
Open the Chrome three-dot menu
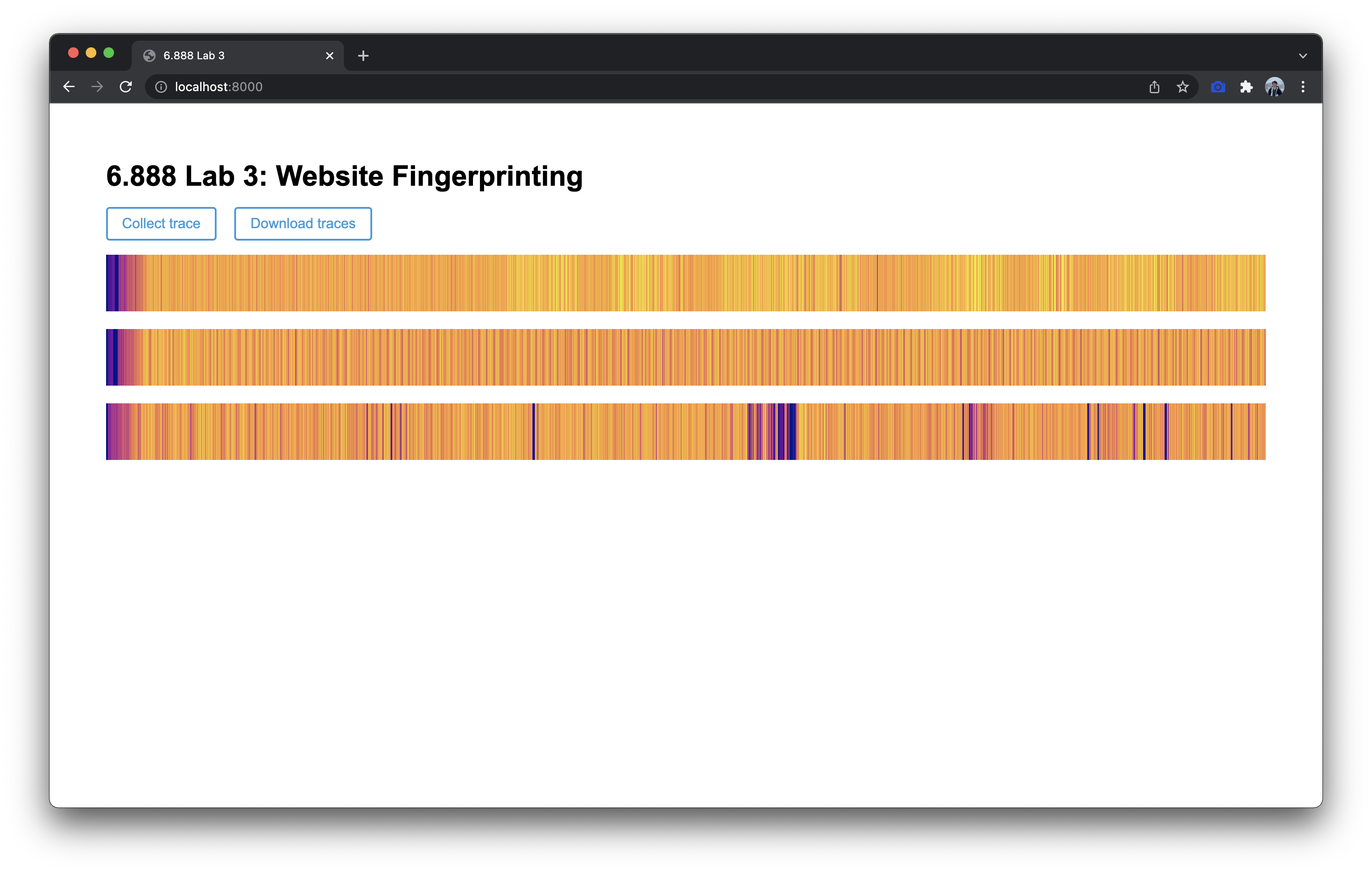1303,87
